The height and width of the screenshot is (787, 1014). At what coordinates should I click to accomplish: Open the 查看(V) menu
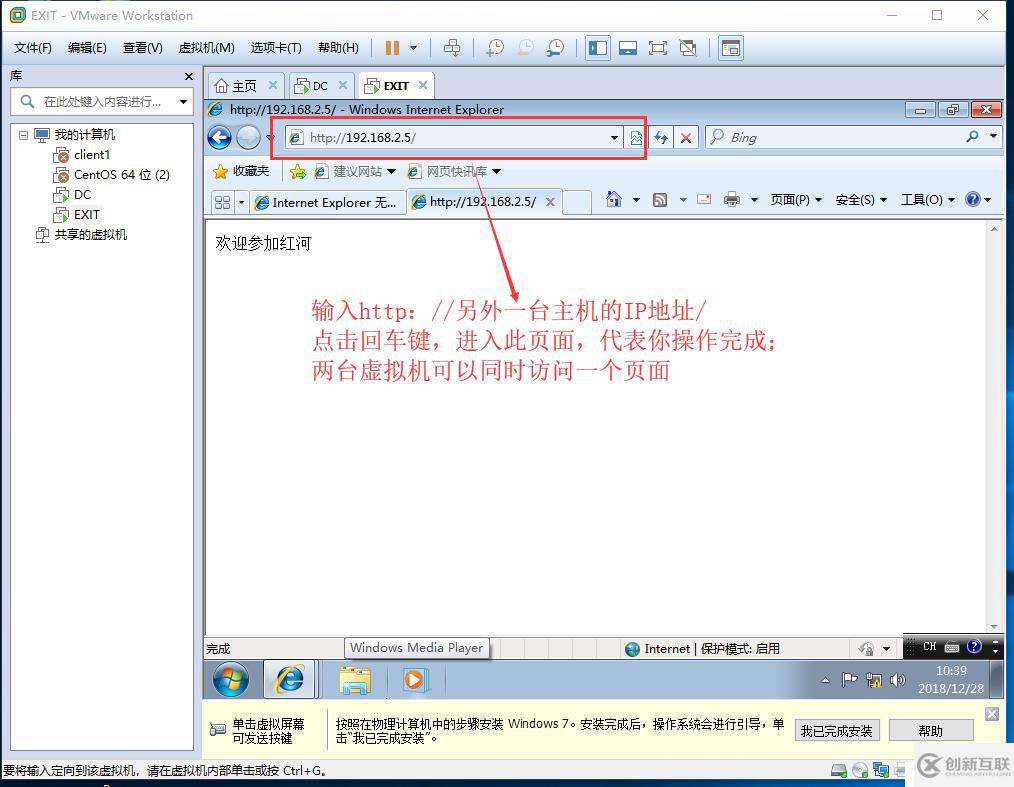142,48
